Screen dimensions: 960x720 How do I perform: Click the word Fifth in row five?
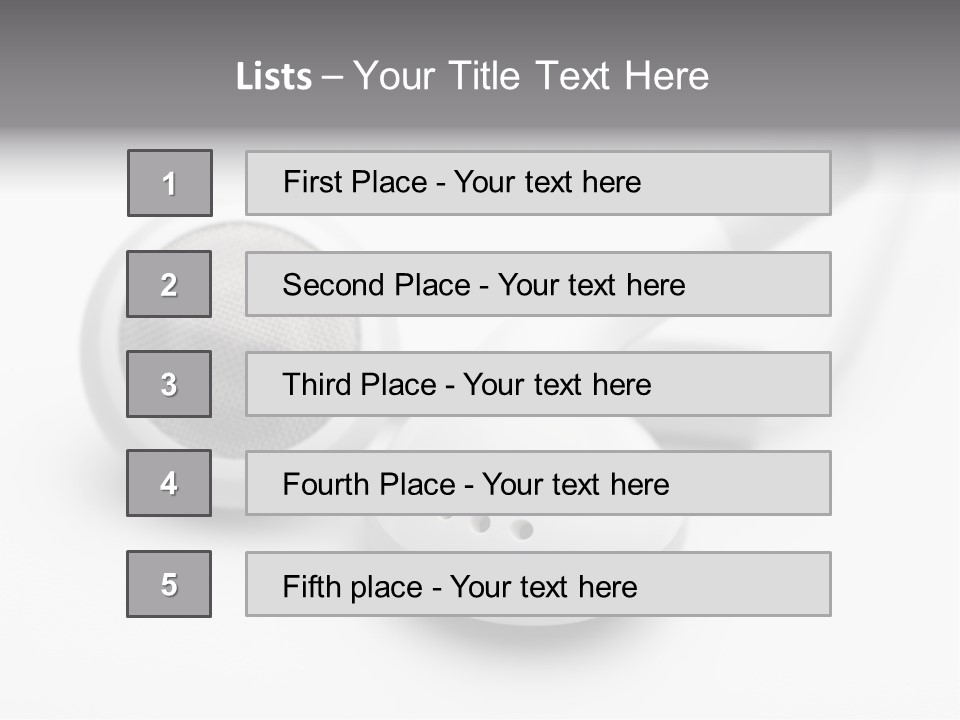pyautogui.click(x=311, y=586)
